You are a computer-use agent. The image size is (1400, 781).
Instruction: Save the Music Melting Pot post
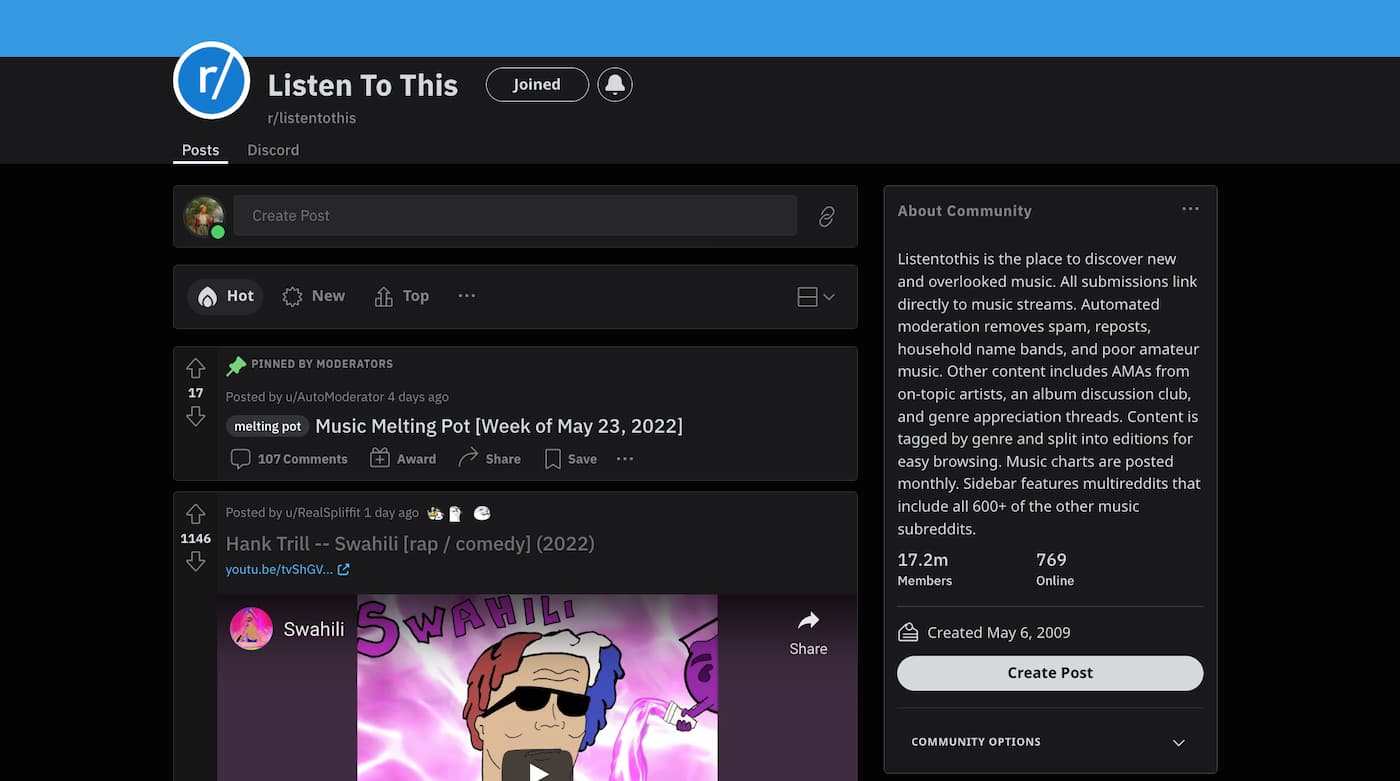[571, 459]
